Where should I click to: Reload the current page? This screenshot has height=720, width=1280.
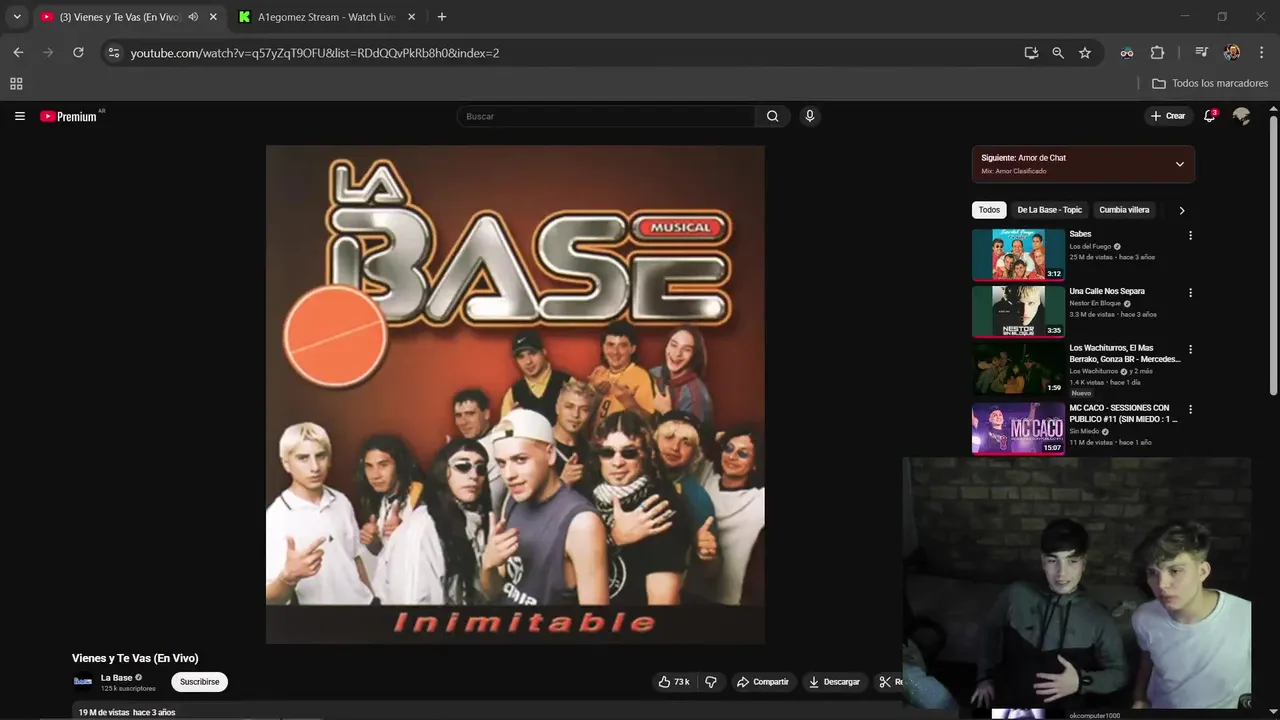point(78,53)
